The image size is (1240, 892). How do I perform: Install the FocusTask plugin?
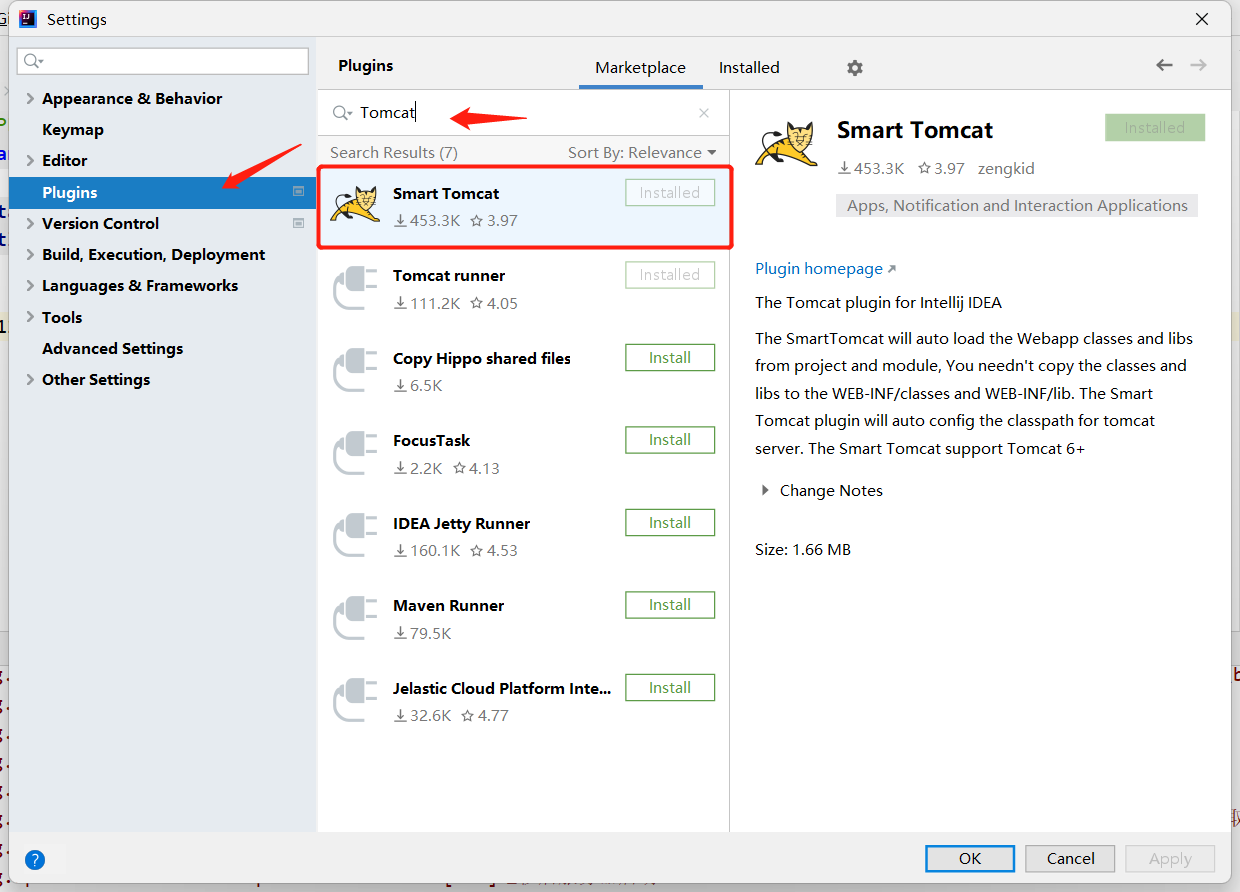[x=669, y=439]
